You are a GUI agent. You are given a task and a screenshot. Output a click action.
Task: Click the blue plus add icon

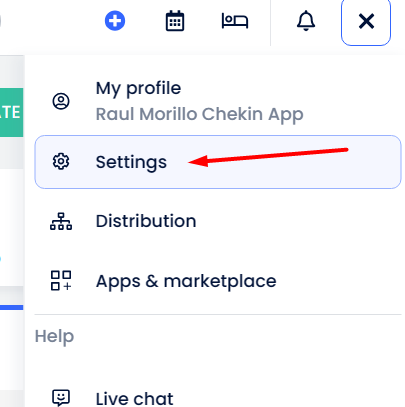point(115,21)
